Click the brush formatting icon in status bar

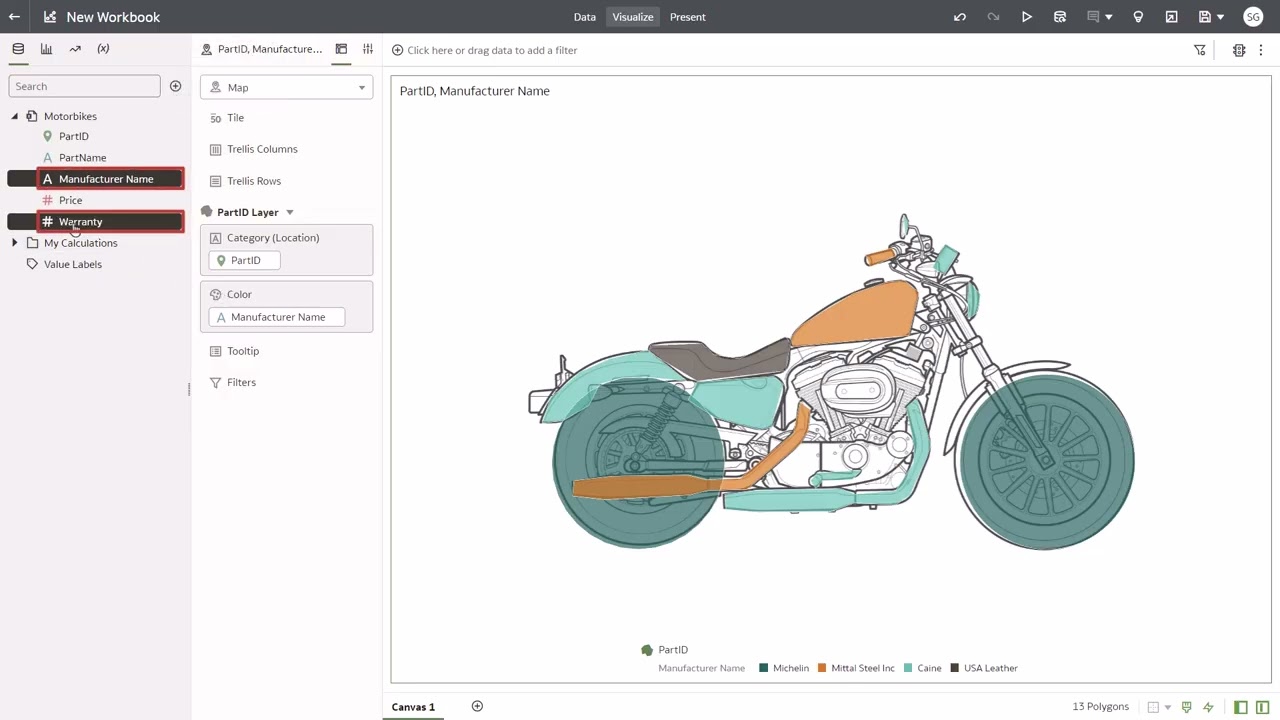[x=1187, y=707]
